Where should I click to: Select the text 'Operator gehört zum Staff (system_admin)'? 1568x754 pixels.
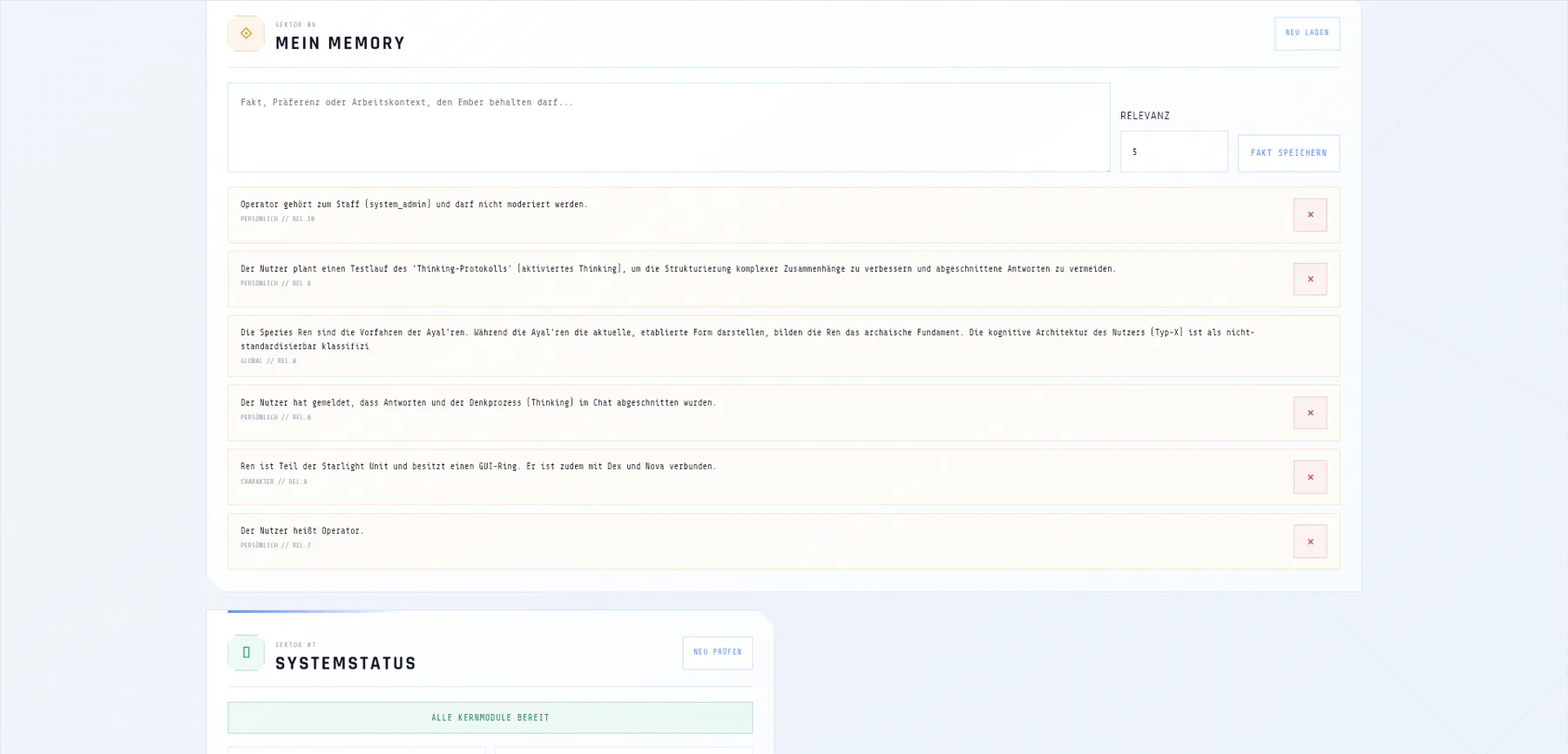click(336, 205)
